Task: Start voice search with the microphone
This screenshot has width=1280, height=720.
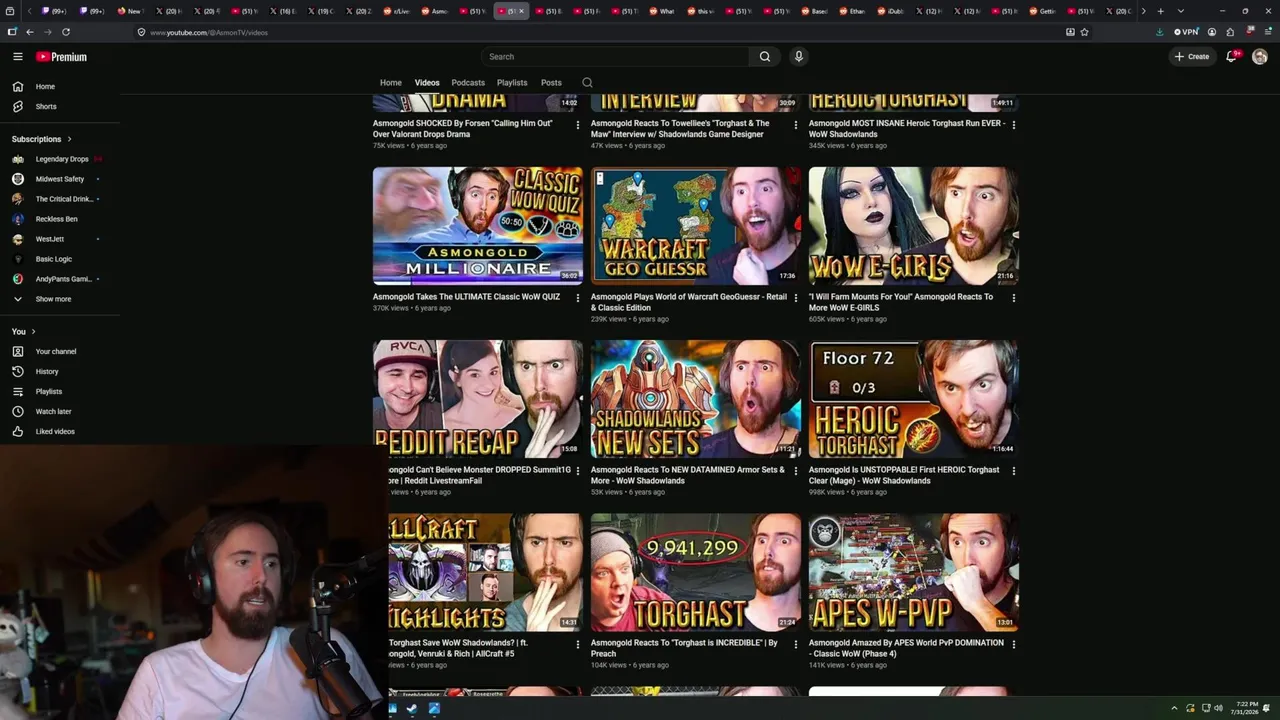Action: (798, 57)
